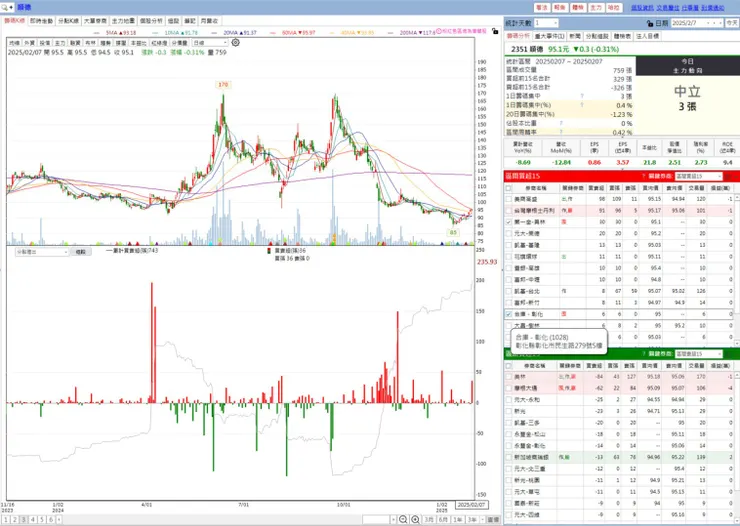The width and height of the screenshot is (740, 526).
Task: Check the 凱基-基隆 row checkbox
Action: pos(508,245)
